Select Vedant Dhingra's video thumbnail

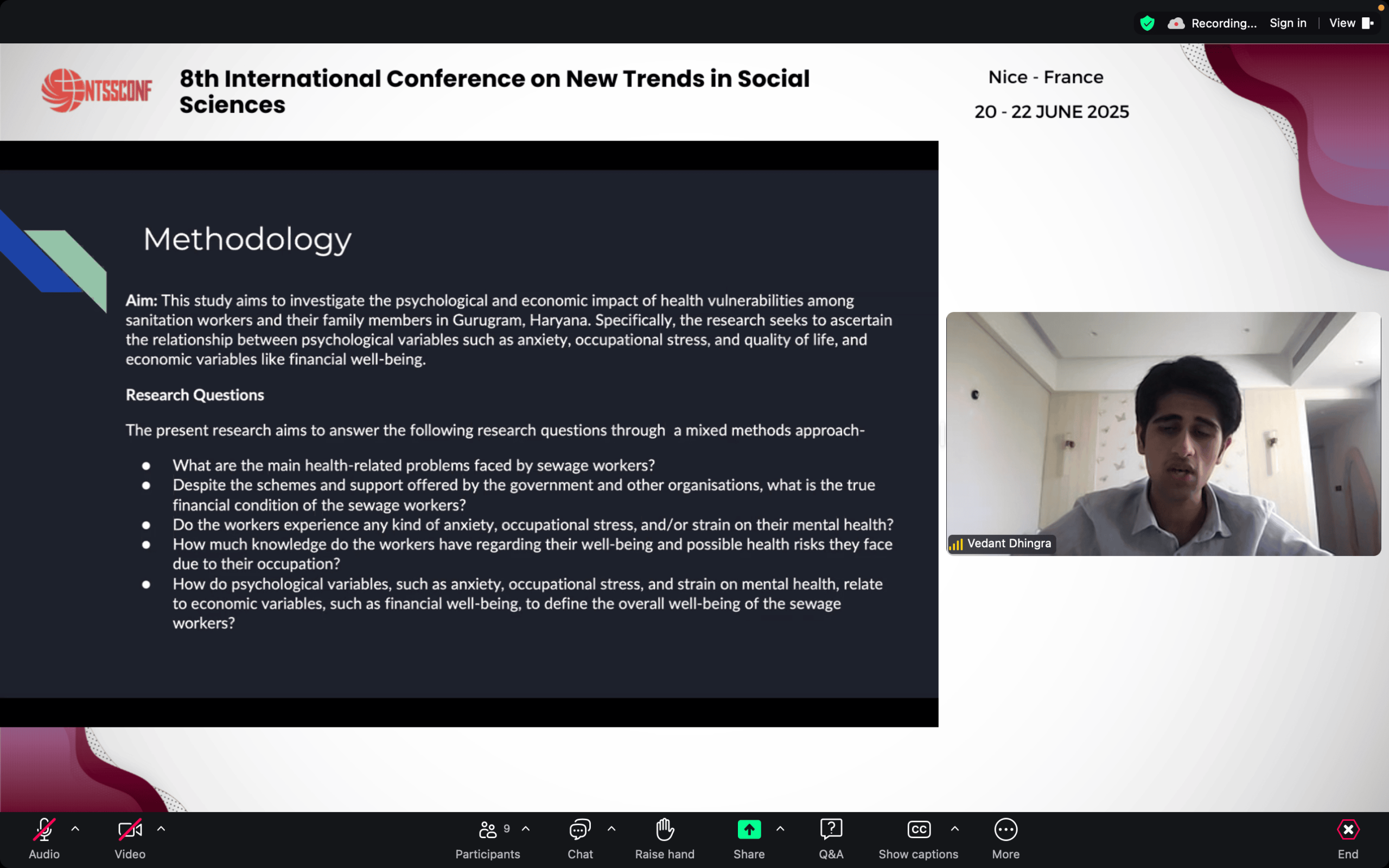pyautogui.click(x=1163, y=433)
